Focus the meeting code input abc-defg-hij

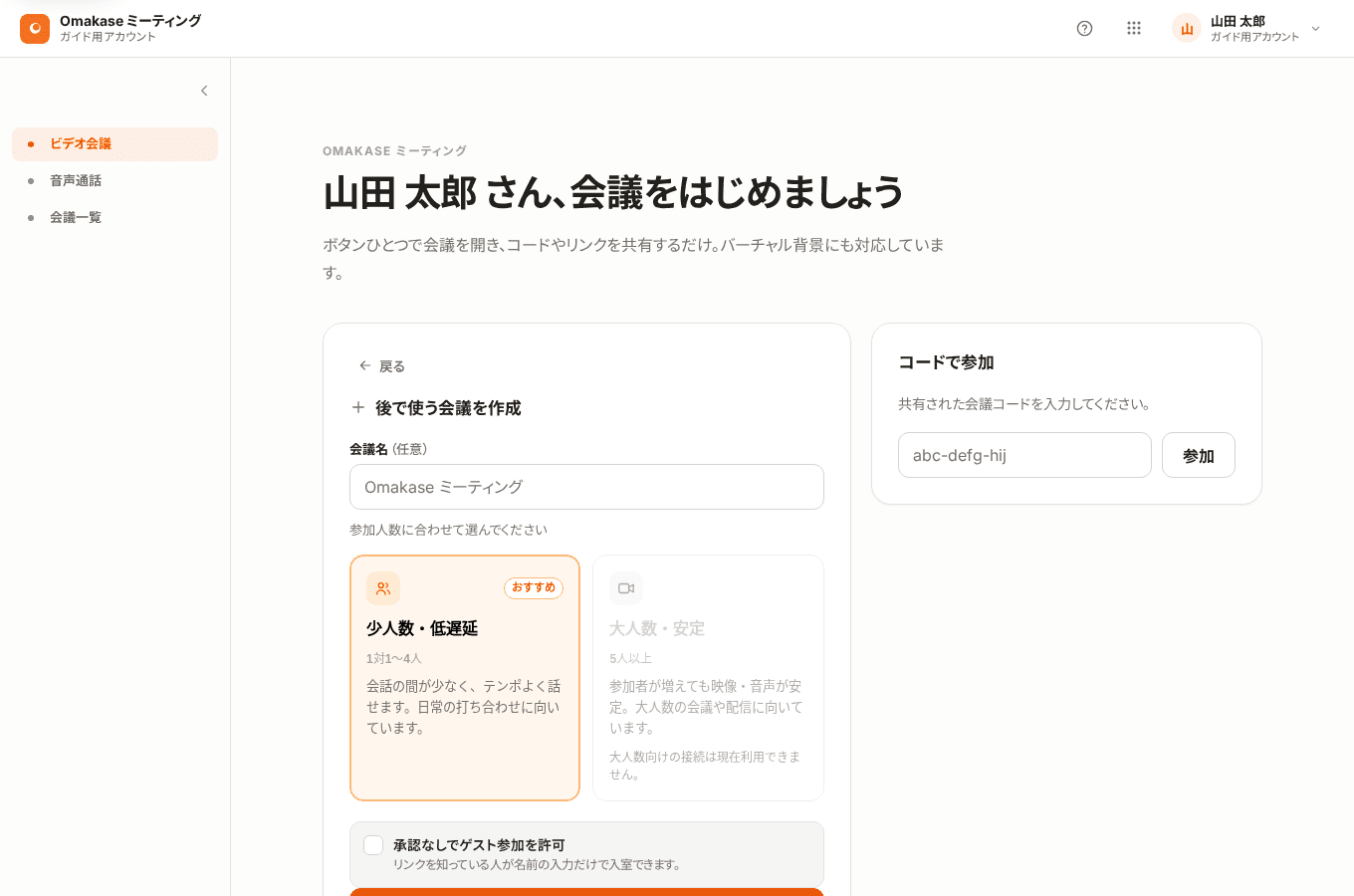pos(1024,455)
